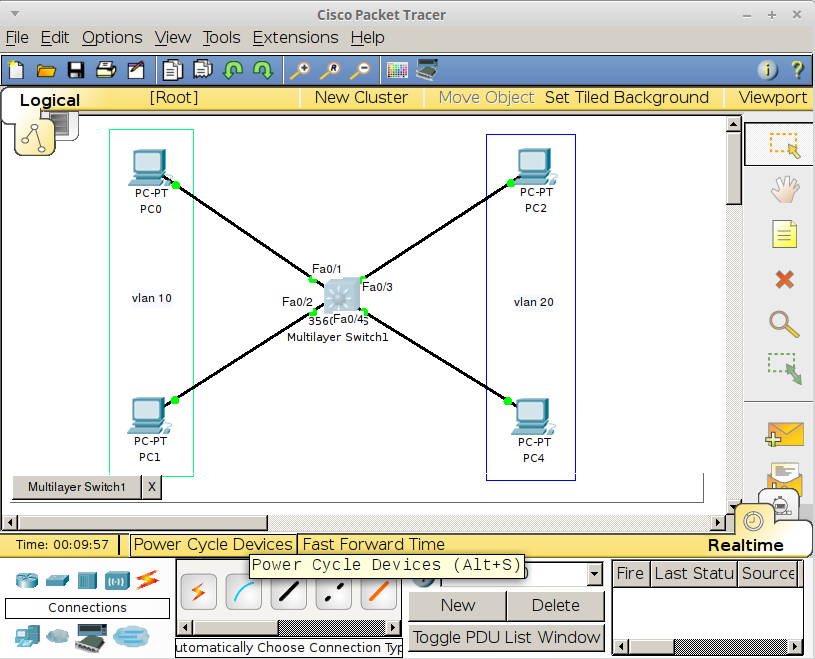Pick the automatic connection lightning icon
This screenshot has height=659, width=815.
pyautogui.click(x=198, y=592)
